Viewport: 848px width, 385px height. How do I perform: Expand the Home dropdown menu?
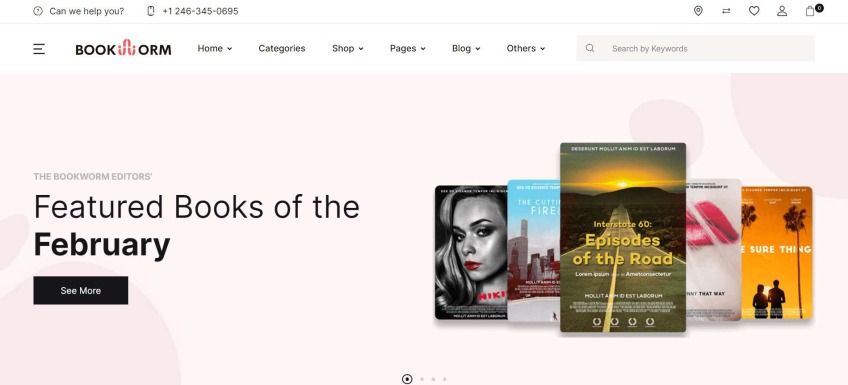[x=215, y=48]
